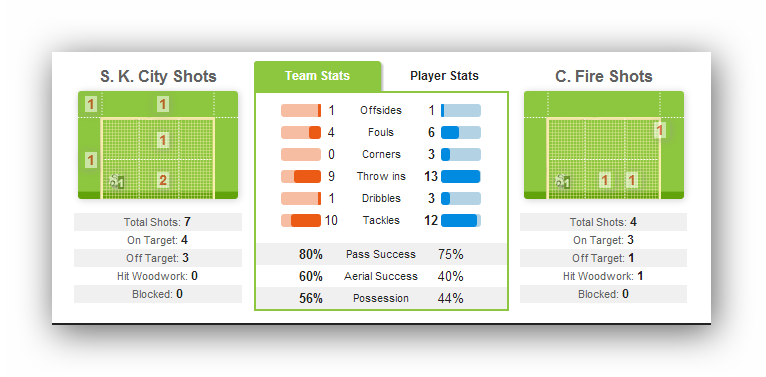Click the goal icon in S. K. City shot map
766x377 pixels.
tap(117, 182)
